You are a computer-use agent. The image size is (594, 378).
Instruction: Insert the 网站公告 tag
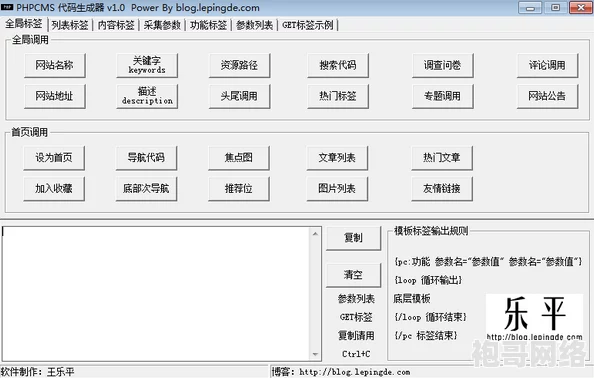click(547, 96)
